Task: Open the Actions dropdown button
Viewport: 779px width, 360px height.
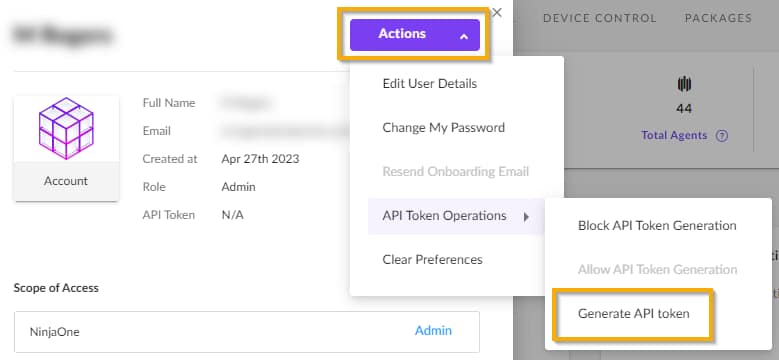Action: pos(415,35)
